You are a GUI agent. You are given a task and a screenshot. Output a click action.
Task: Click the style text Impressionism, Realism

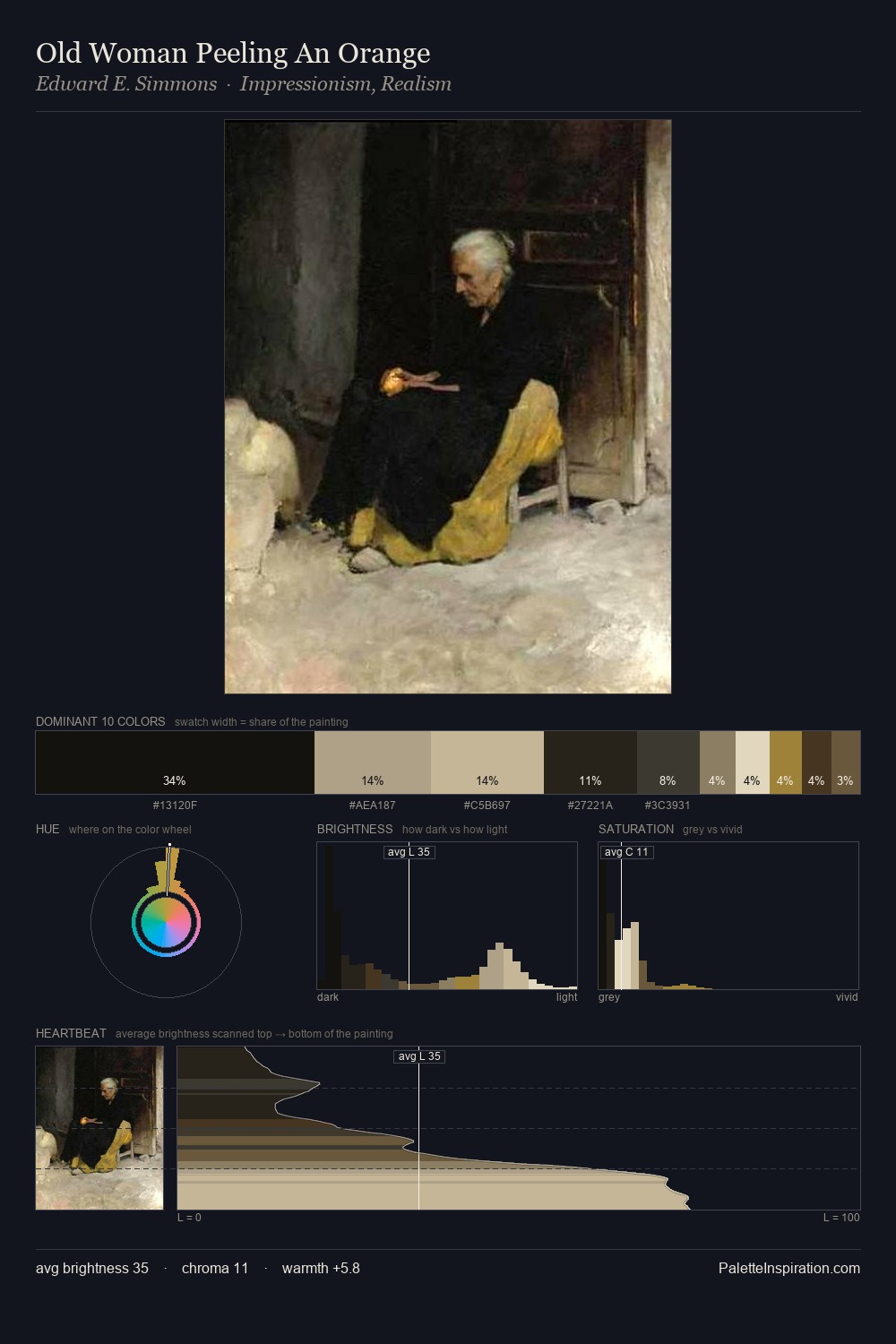pos(345,84)
